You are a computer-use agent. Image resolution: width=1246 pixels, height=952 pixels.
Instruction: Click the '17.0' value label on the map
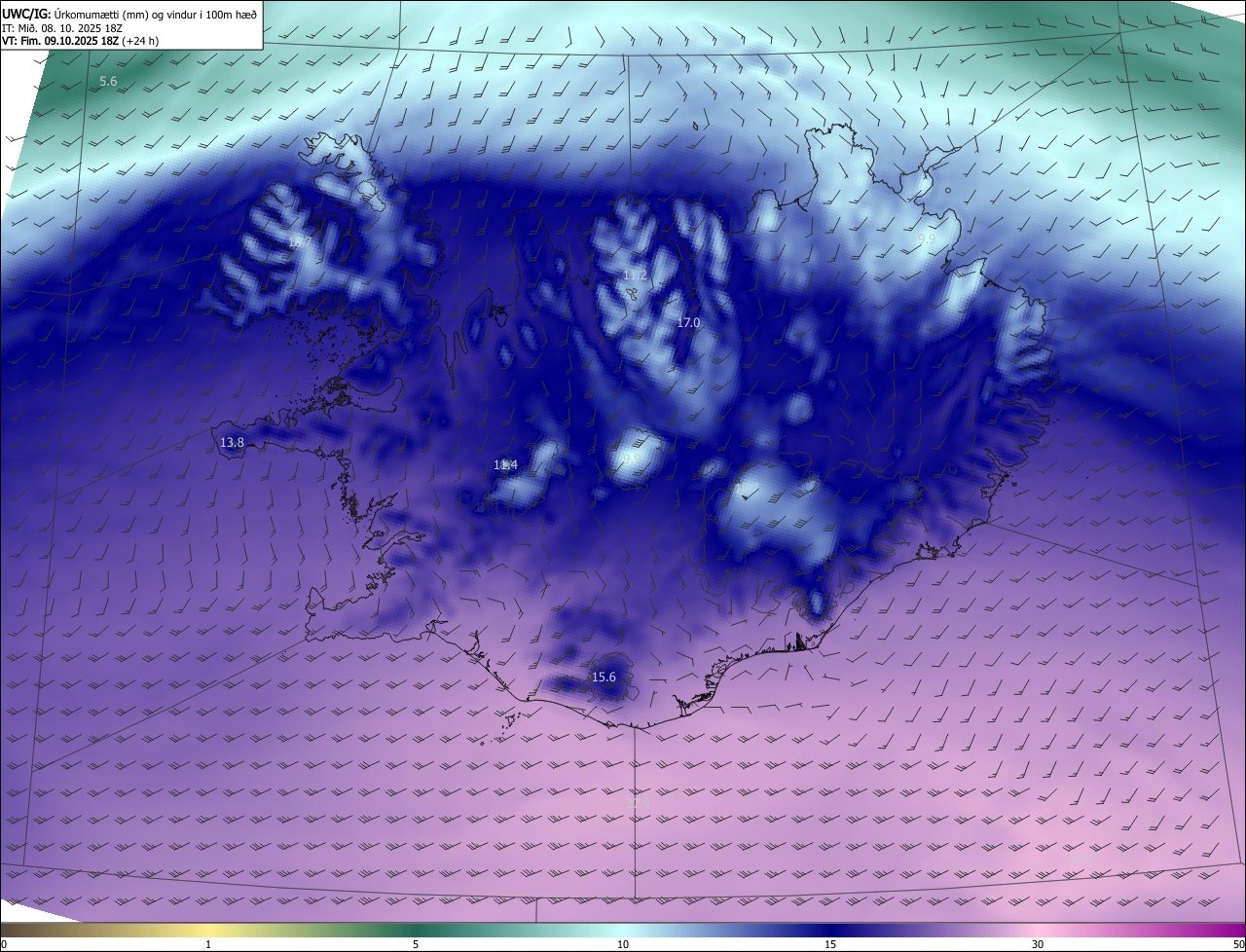point(688,322)
